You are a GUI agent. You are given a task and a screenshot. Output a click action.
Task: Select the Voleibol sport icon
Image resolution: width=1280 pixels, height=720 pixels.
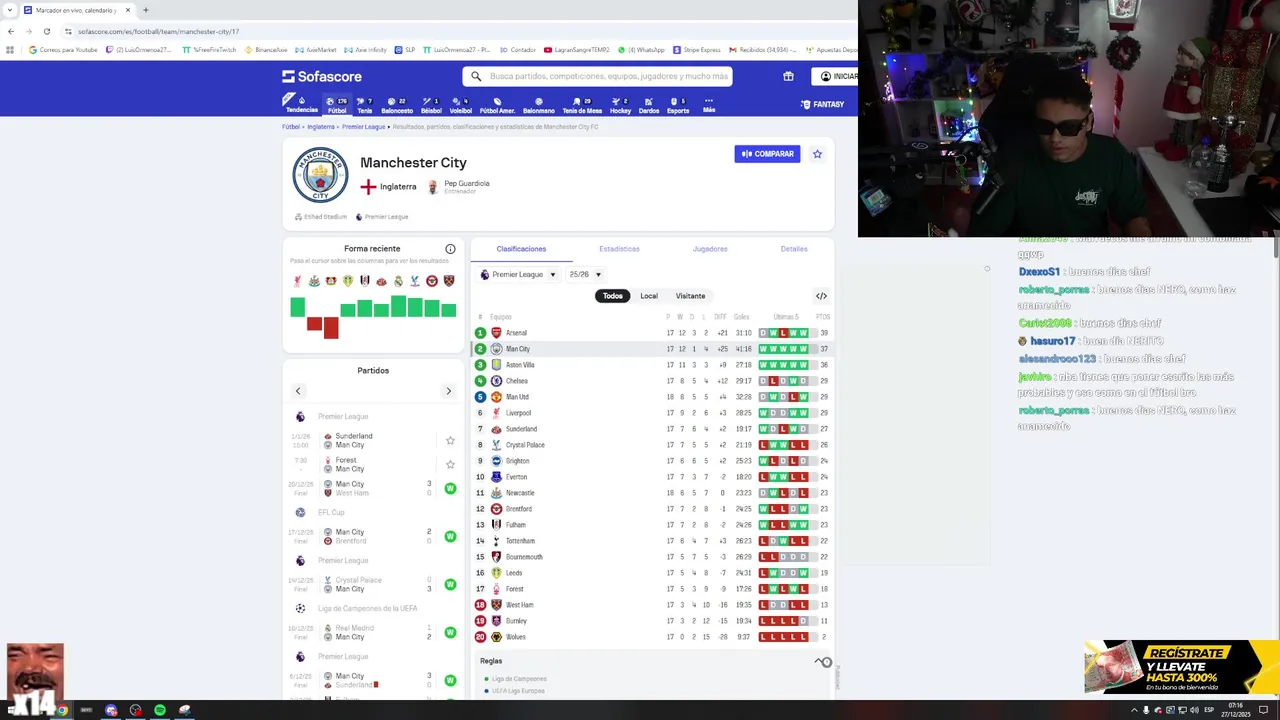pyautogui.click(x=461, y=105)
